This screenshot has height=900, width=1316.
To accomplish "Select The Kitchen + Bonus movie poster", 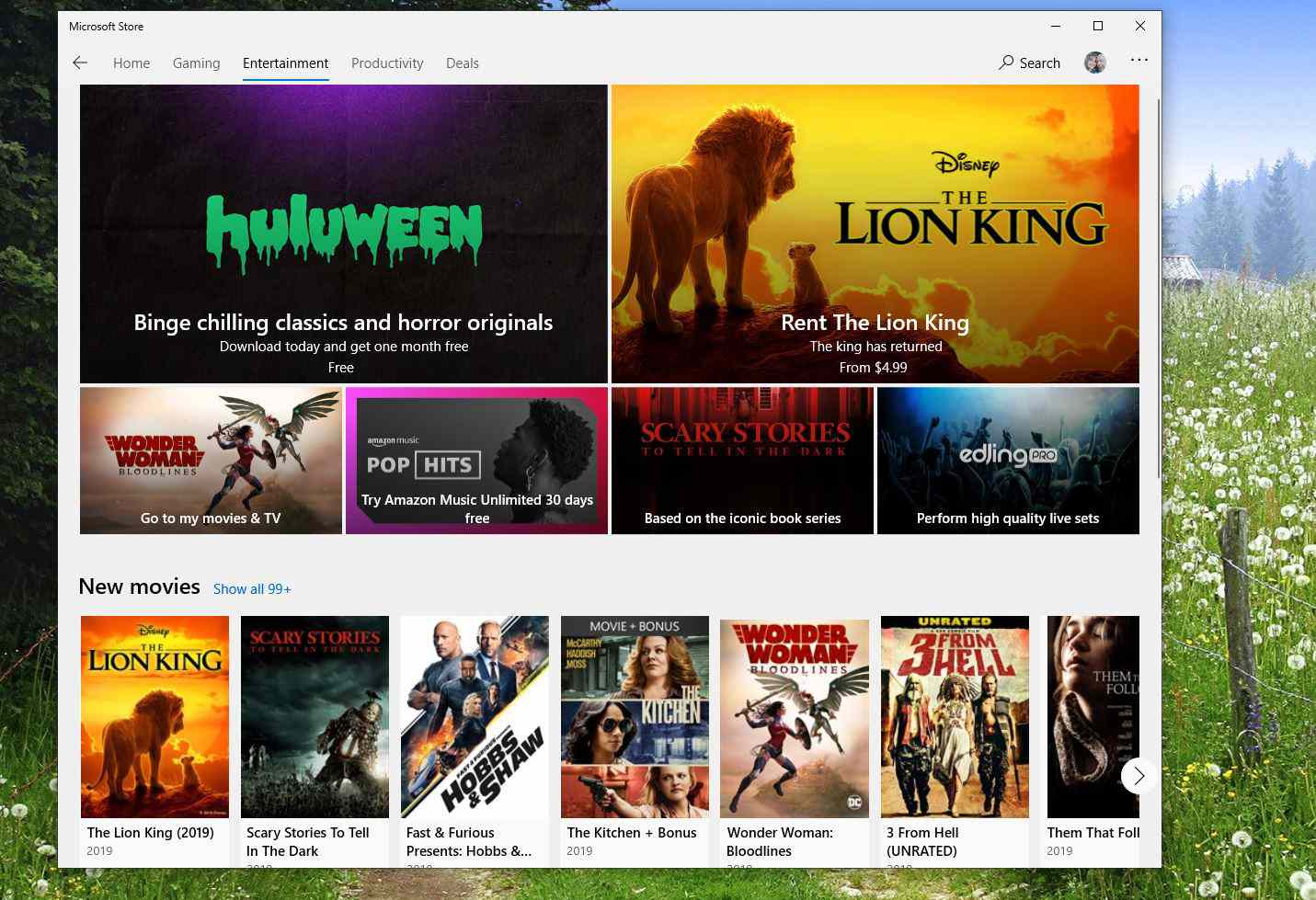I will 635,717.
